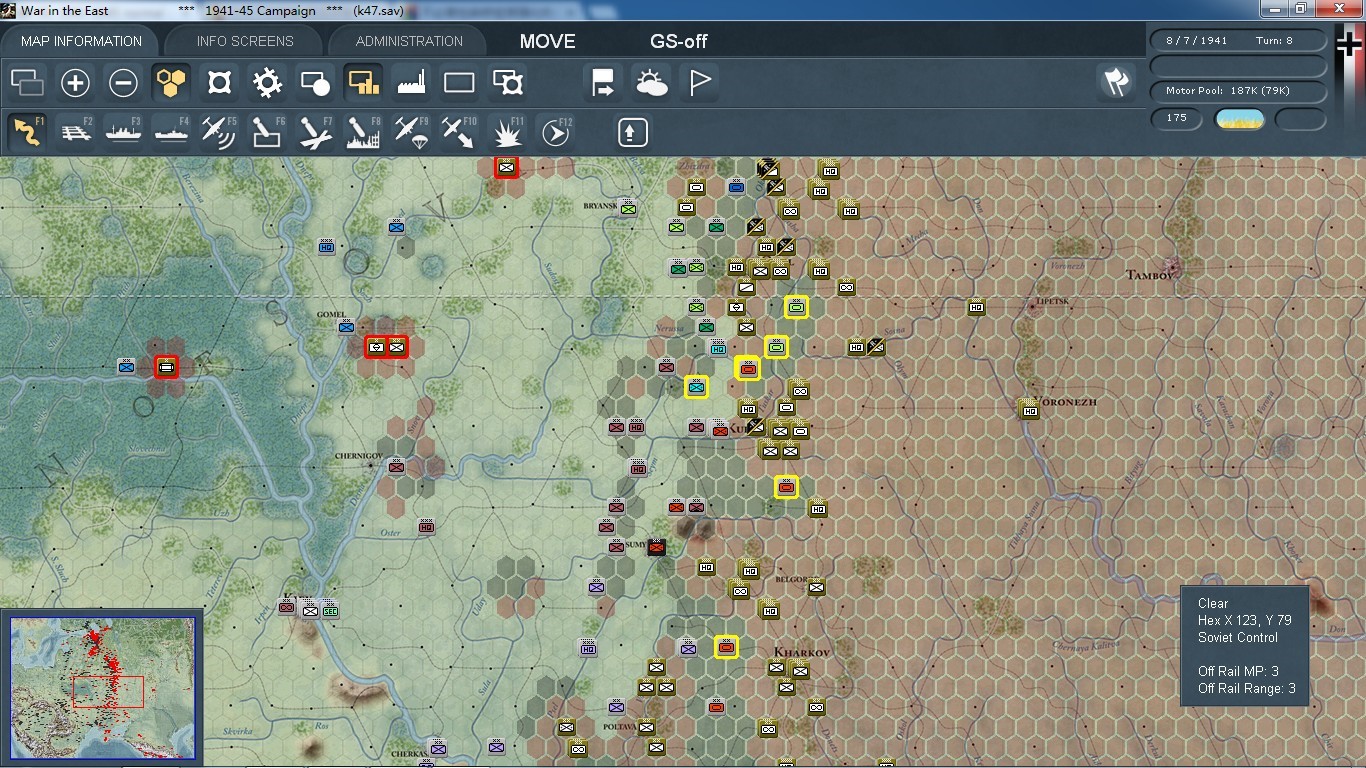Select the red-bordered unit west of Gomel

point(167,367)
